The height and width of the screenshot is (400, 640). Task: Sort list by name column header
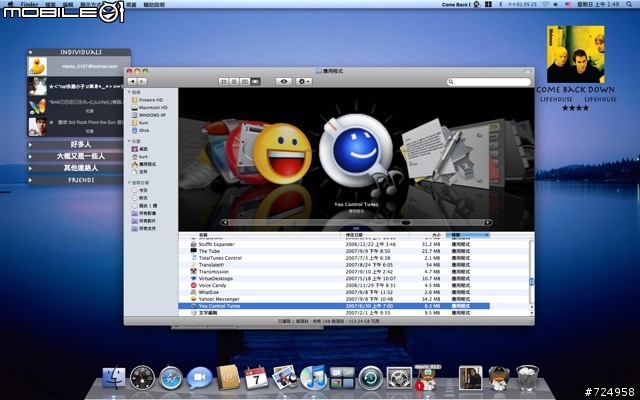click(259, 235)
